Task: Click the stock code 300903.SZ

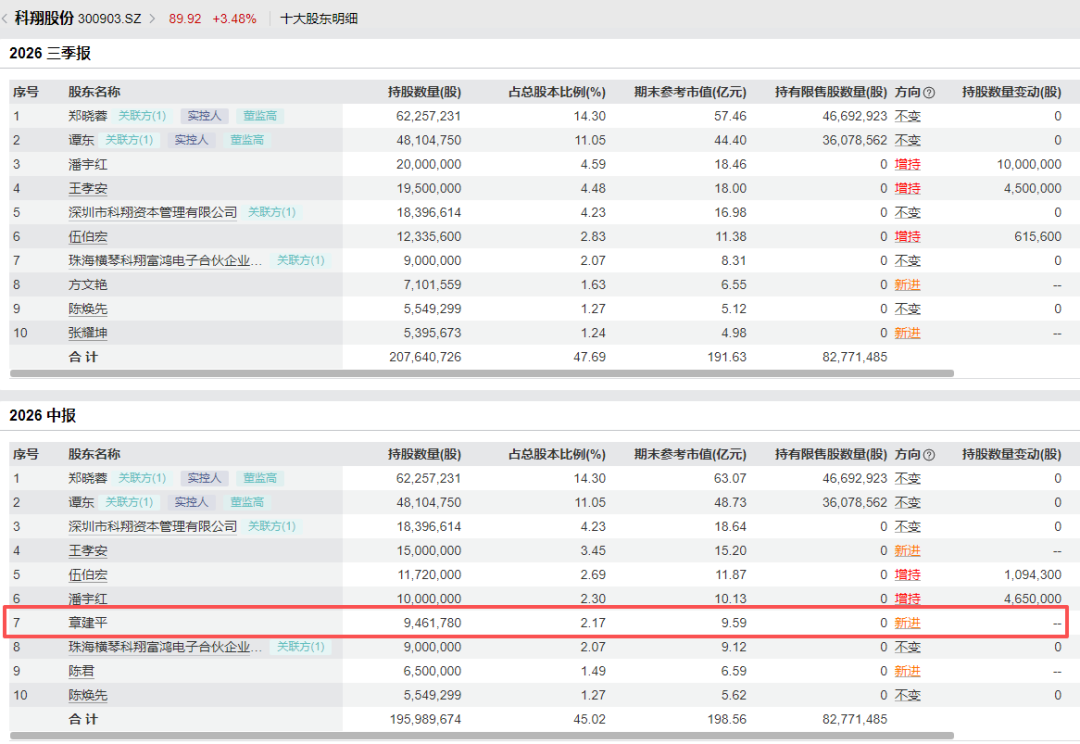Action: [110, 19]
